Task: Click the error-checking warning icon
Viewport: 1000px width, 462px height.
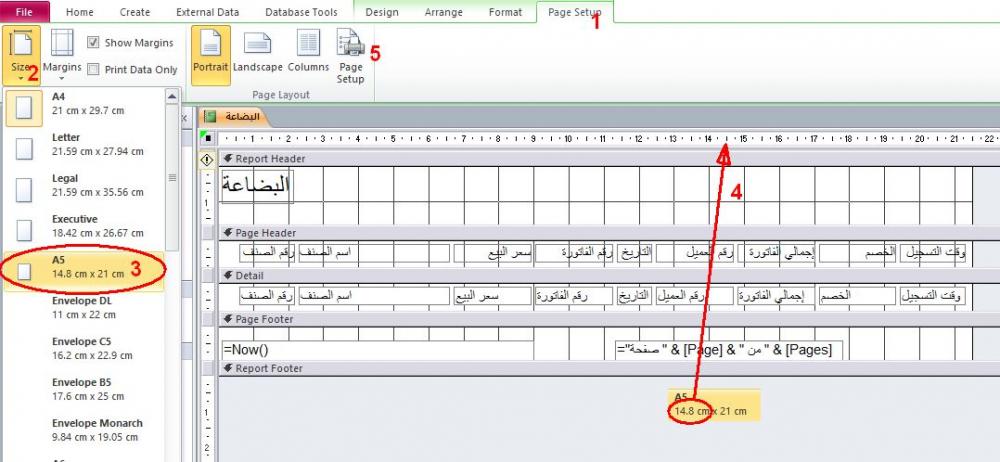Action: (207, 160)
